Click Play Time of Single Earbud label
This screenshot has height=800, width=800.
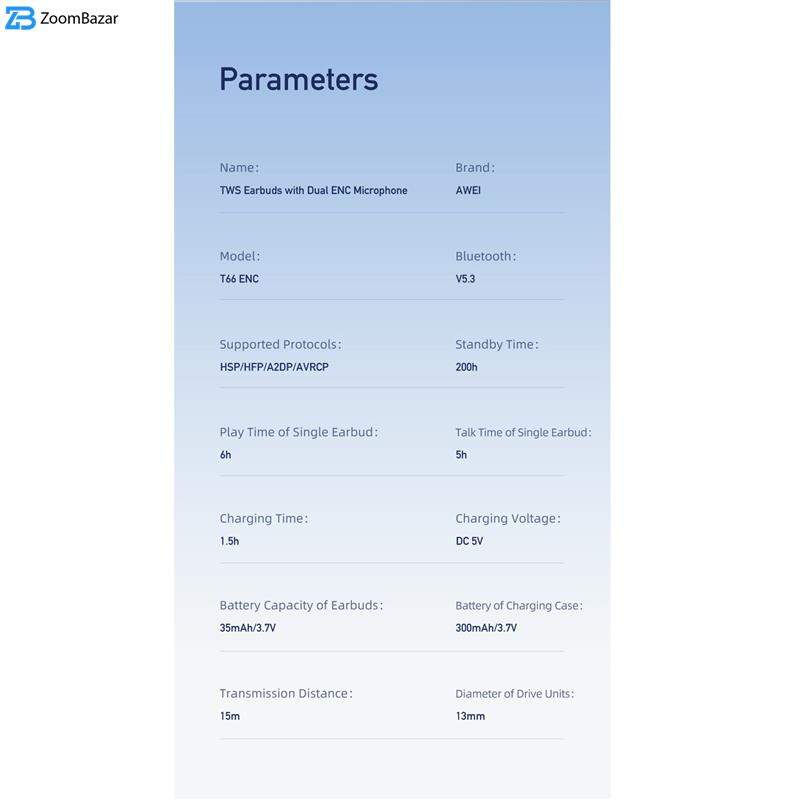(x=299, y=432)
